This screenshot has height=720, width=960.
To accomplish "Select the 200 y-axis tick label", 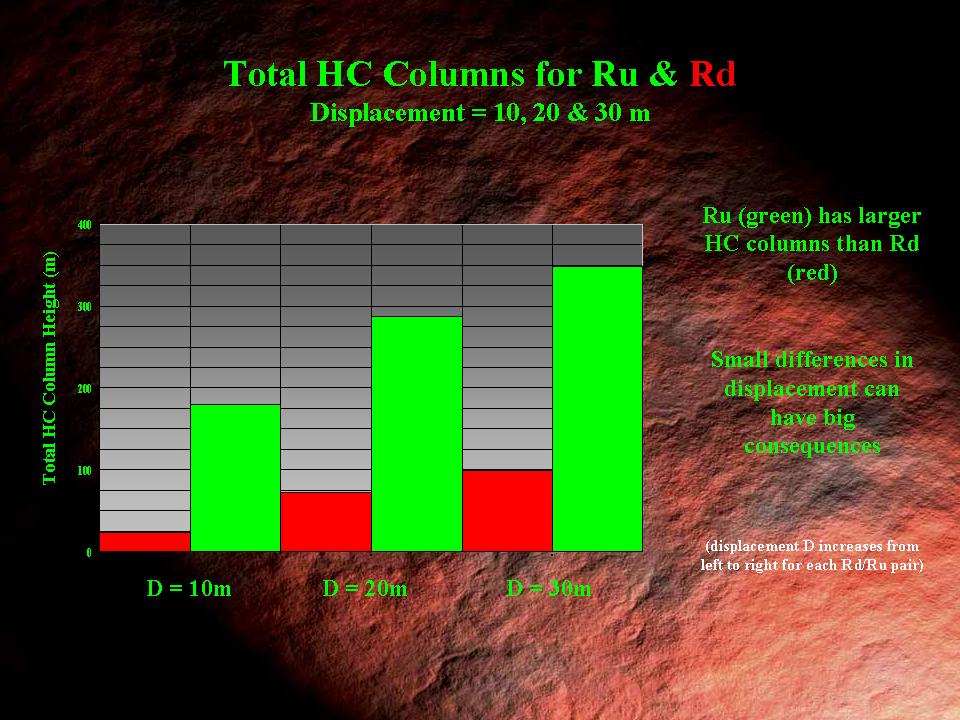I will [x=85, y=388].
